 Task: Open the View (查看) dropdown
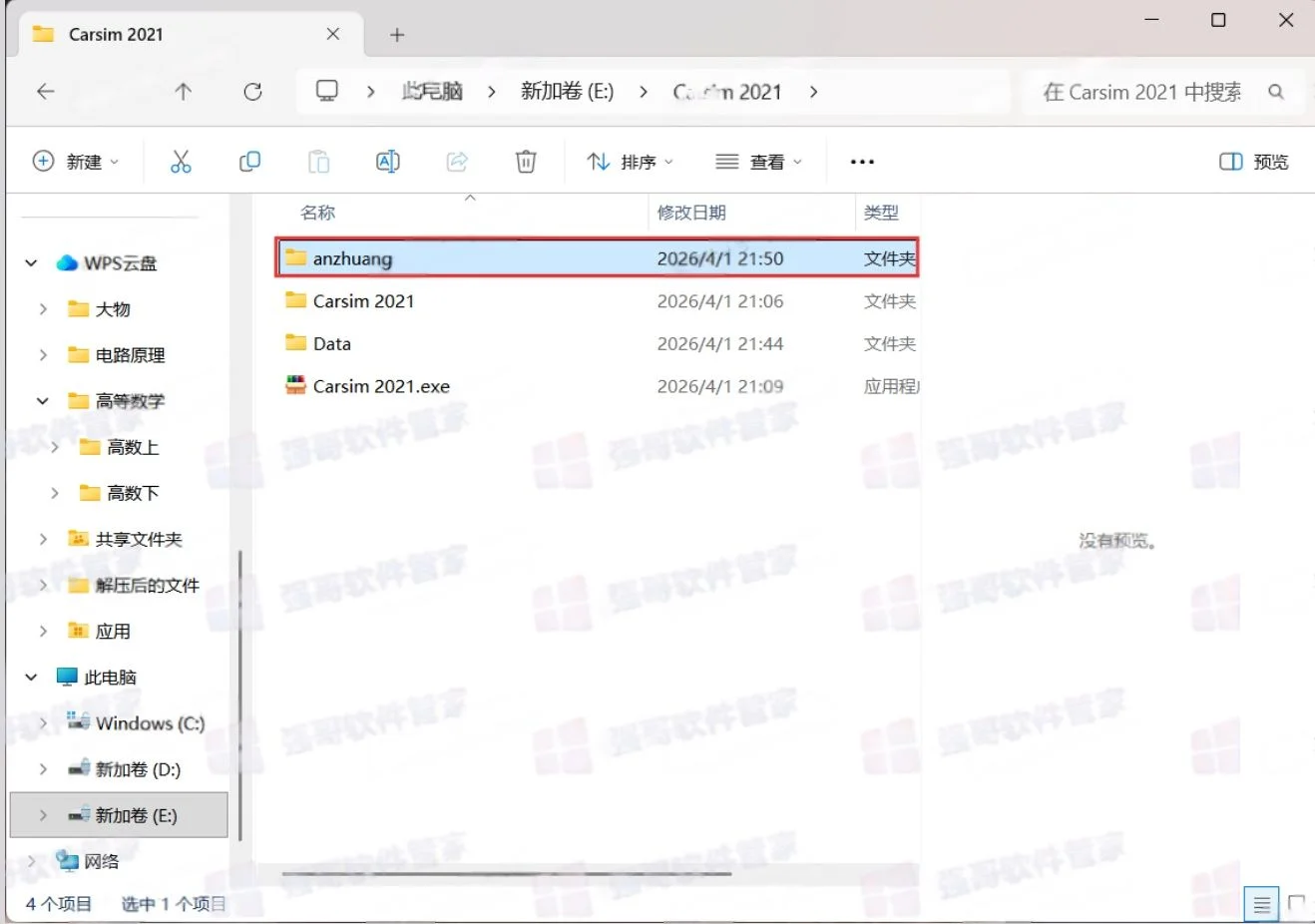tap(759, 162)
